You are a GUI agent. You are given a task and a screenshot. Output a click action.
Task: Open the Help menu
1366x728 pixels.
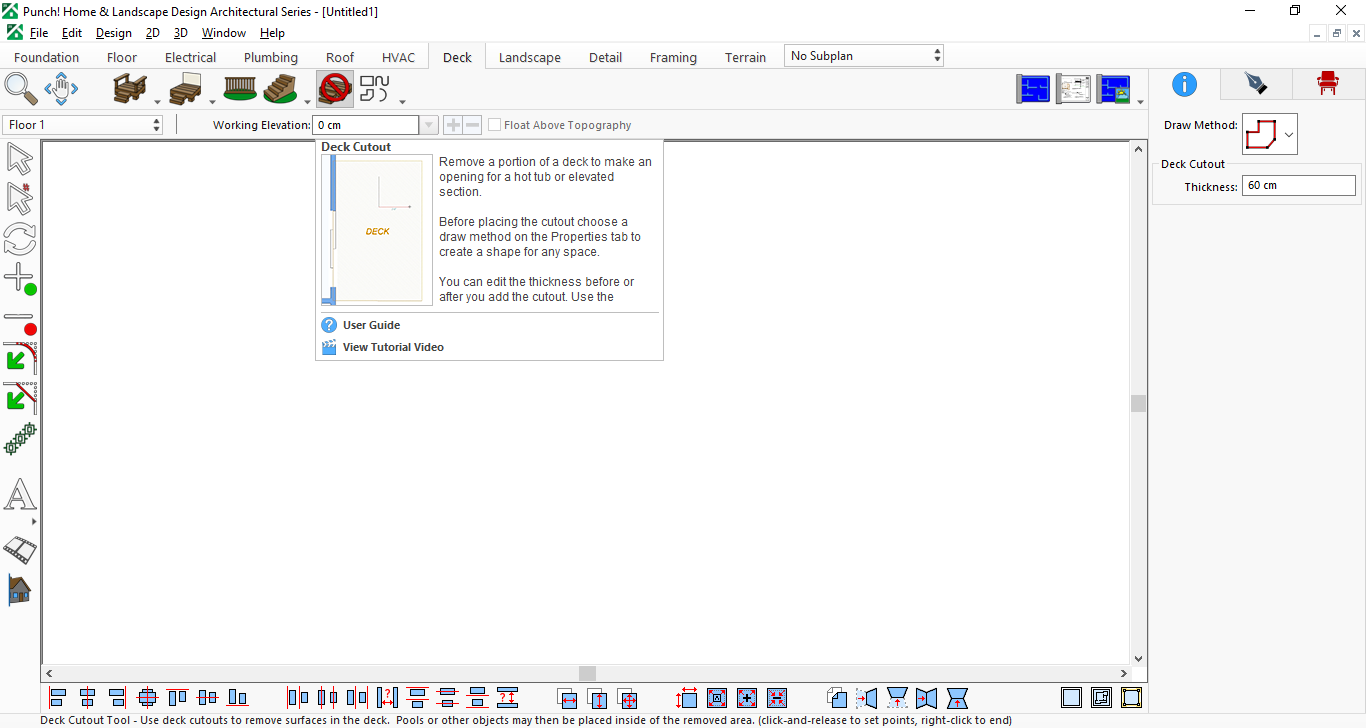(272, 33)
